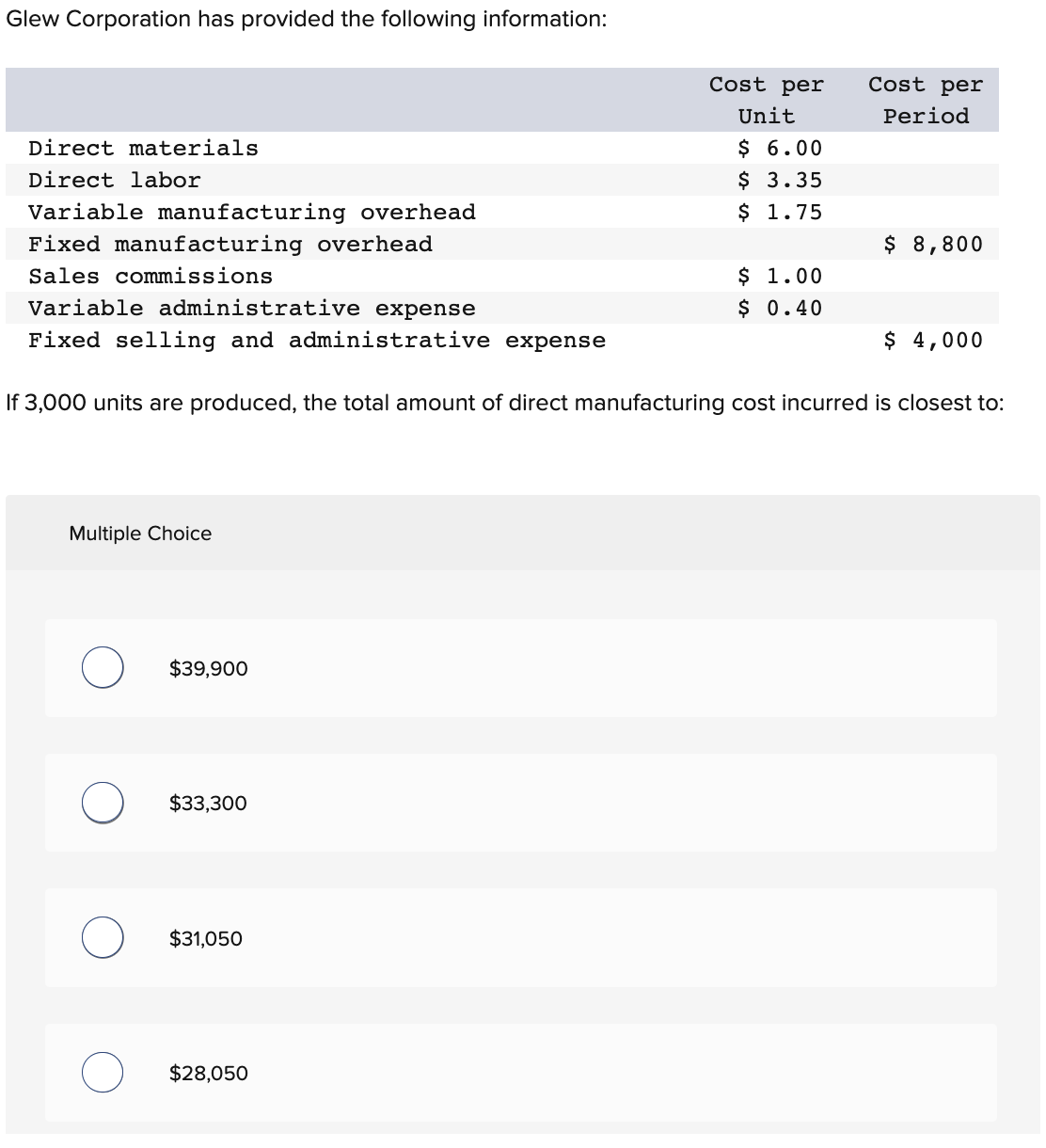
Task: Click the $28,050 answer text
Action: click(x=208, y=1074)
